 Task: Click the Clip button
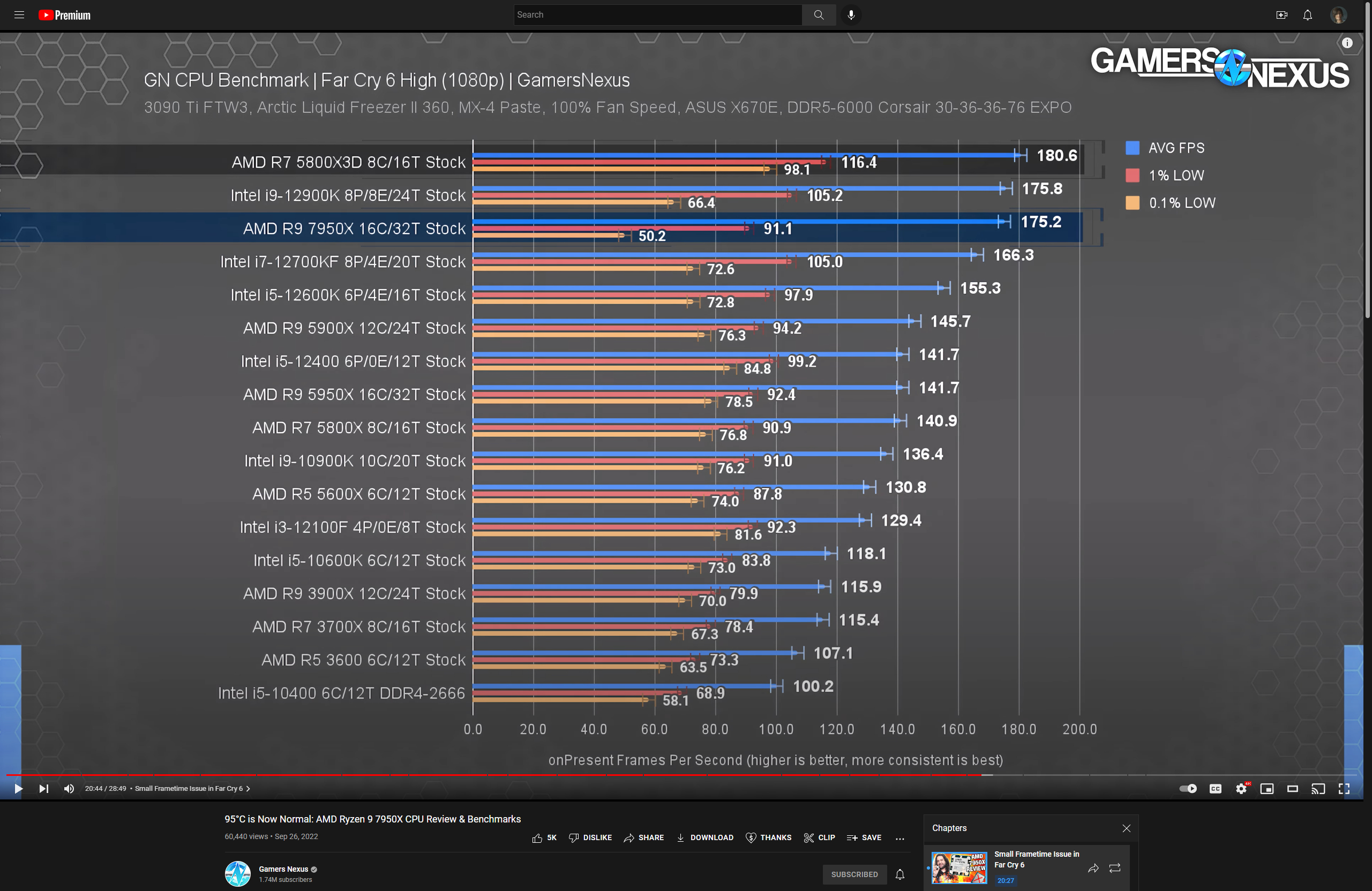click(819, 838)
